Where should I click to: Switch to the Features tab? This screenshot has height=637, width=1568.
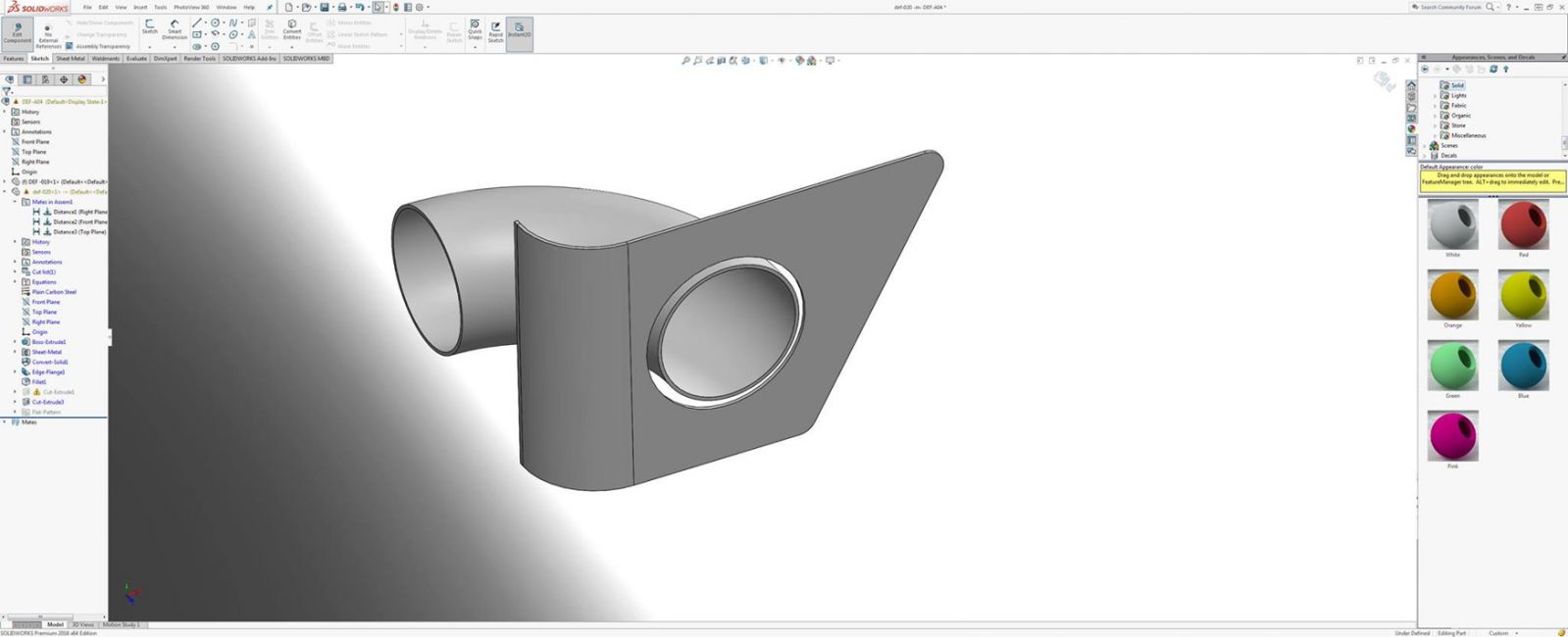pos(14,59)
